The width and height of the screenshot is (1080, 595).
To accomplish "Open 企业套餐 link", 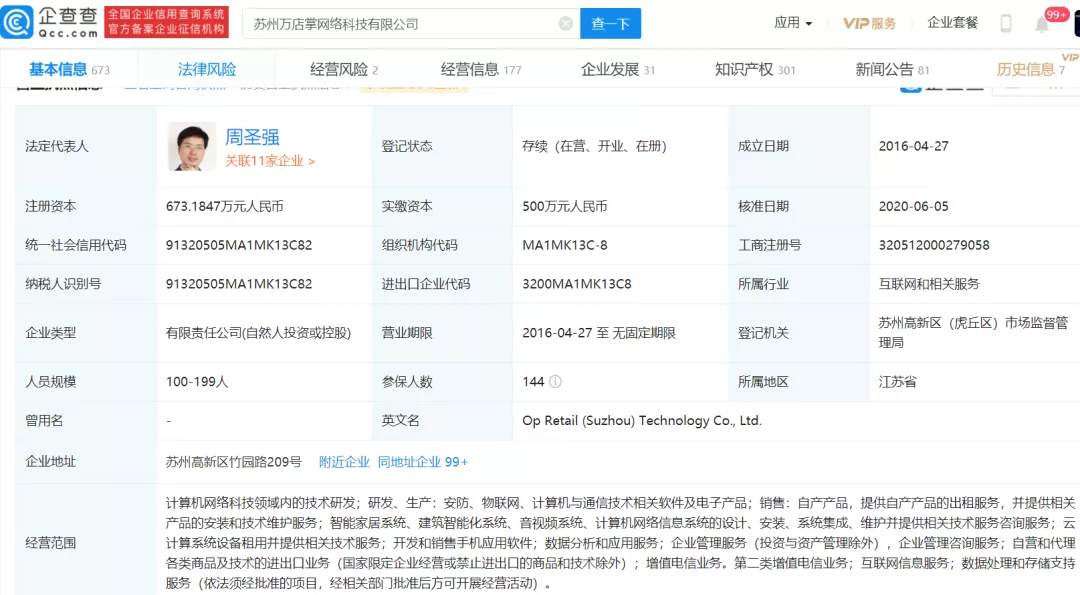I will tap(953, 23).
